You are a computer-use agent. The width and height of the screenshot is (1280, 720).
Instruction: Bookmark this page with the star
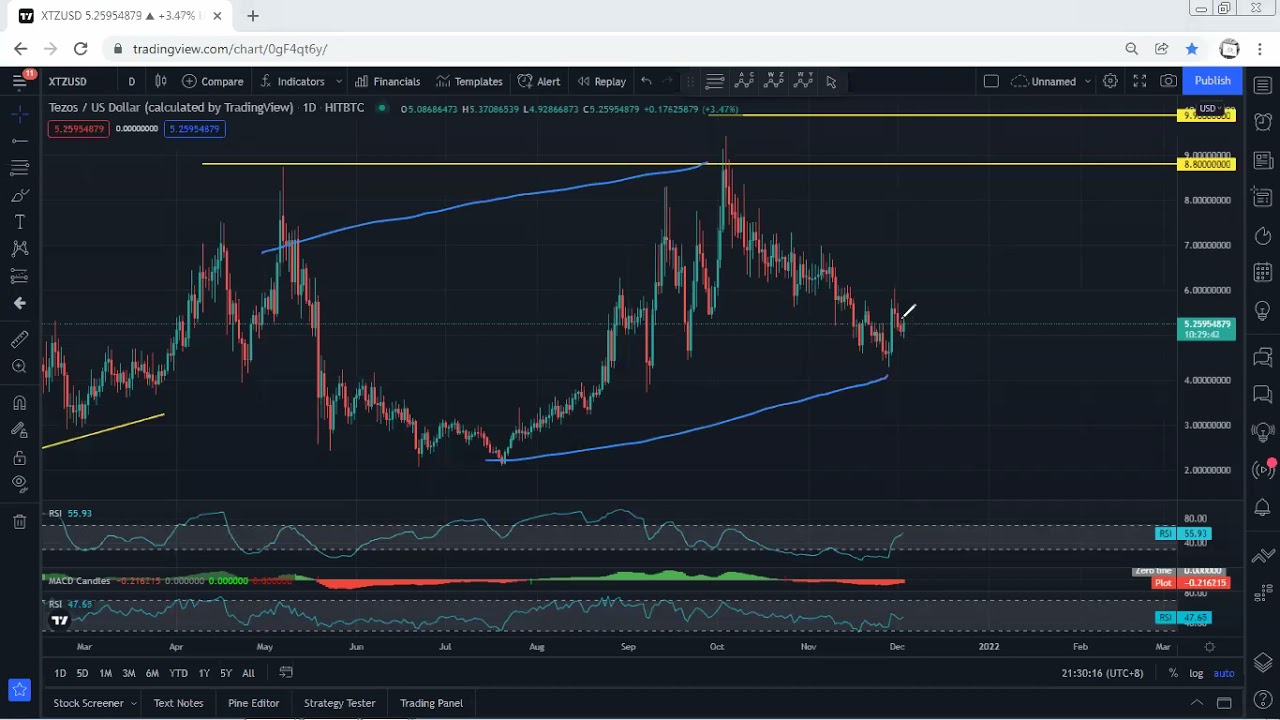click(1191, 48)
